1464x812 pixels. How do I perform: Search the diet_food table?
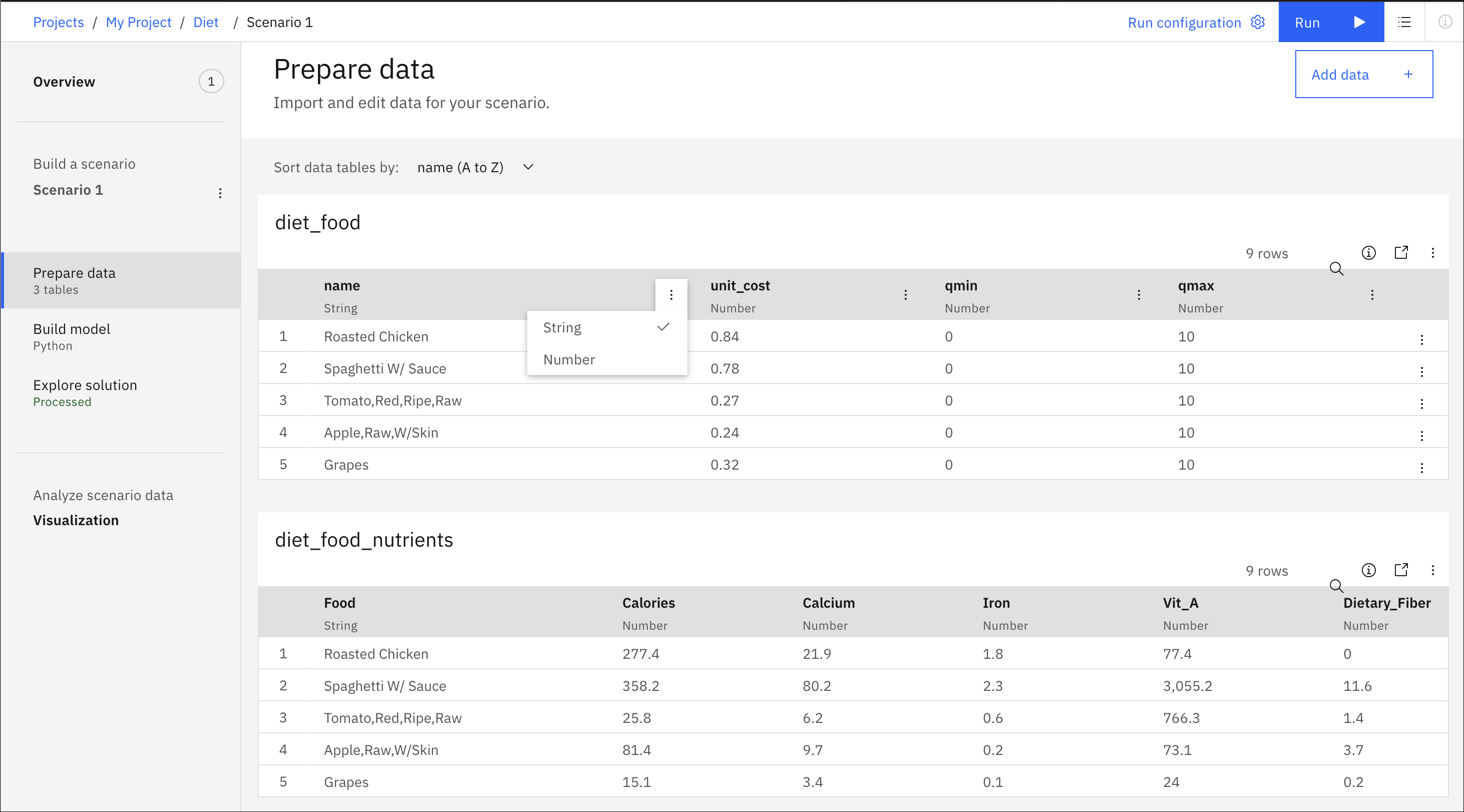pos(1336,268)
